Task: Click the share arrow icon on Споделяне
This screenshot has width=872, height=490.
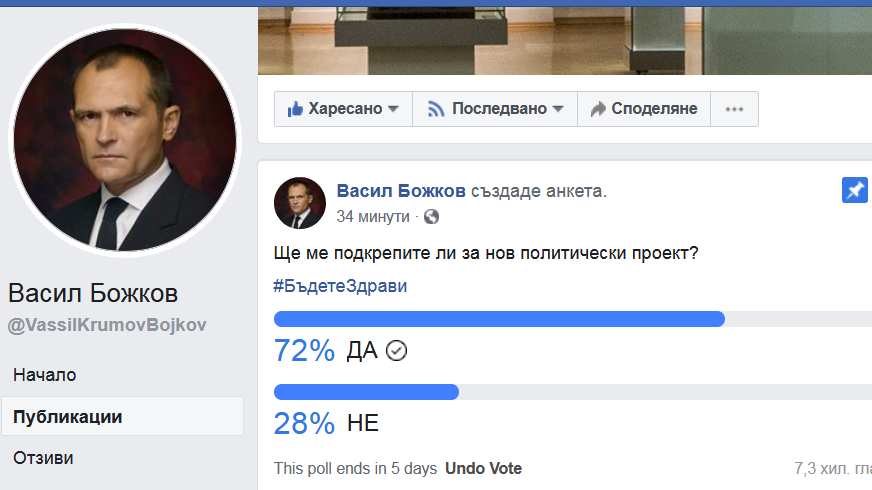Action: (x=598, y=109)
